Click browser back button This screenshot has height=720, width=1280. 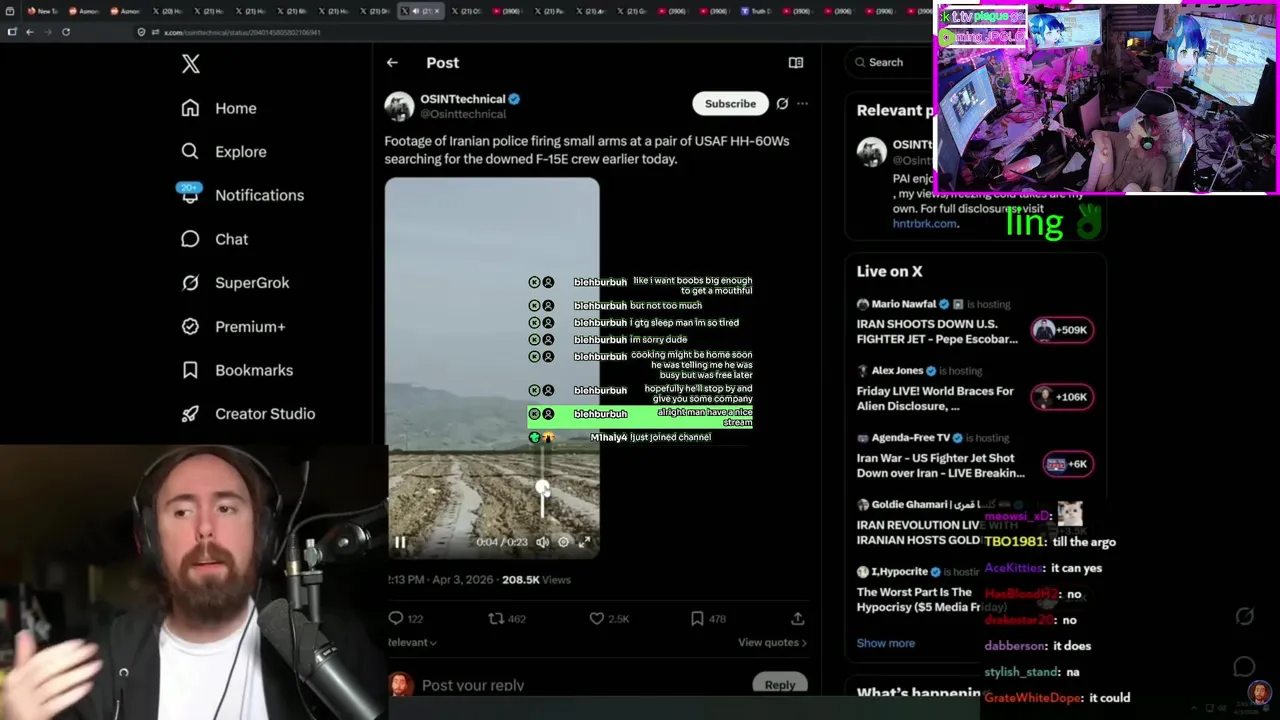[30, 32]
